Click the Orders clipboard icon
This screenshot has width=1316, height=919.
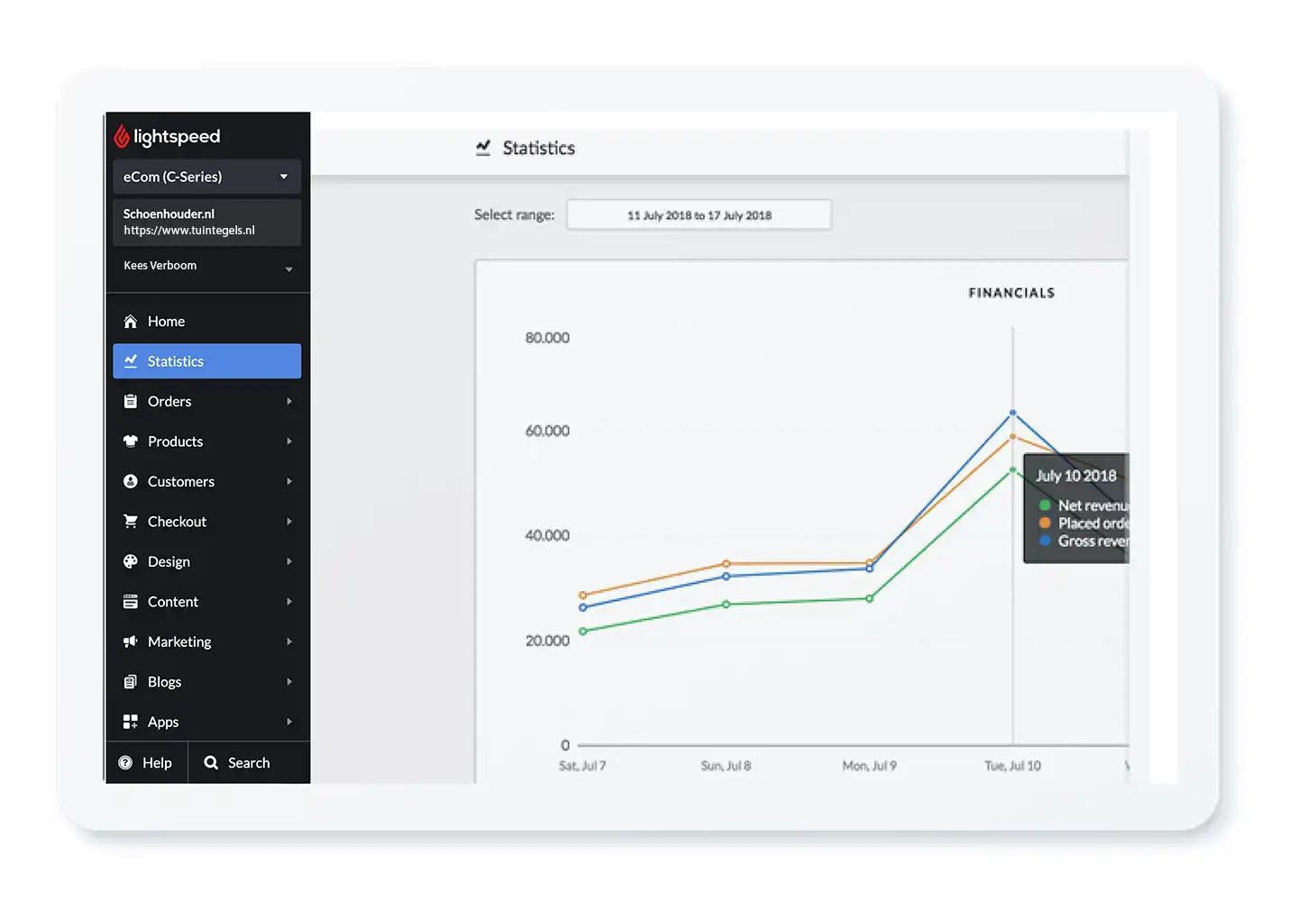pyautogui.click(x=131, y=402)
